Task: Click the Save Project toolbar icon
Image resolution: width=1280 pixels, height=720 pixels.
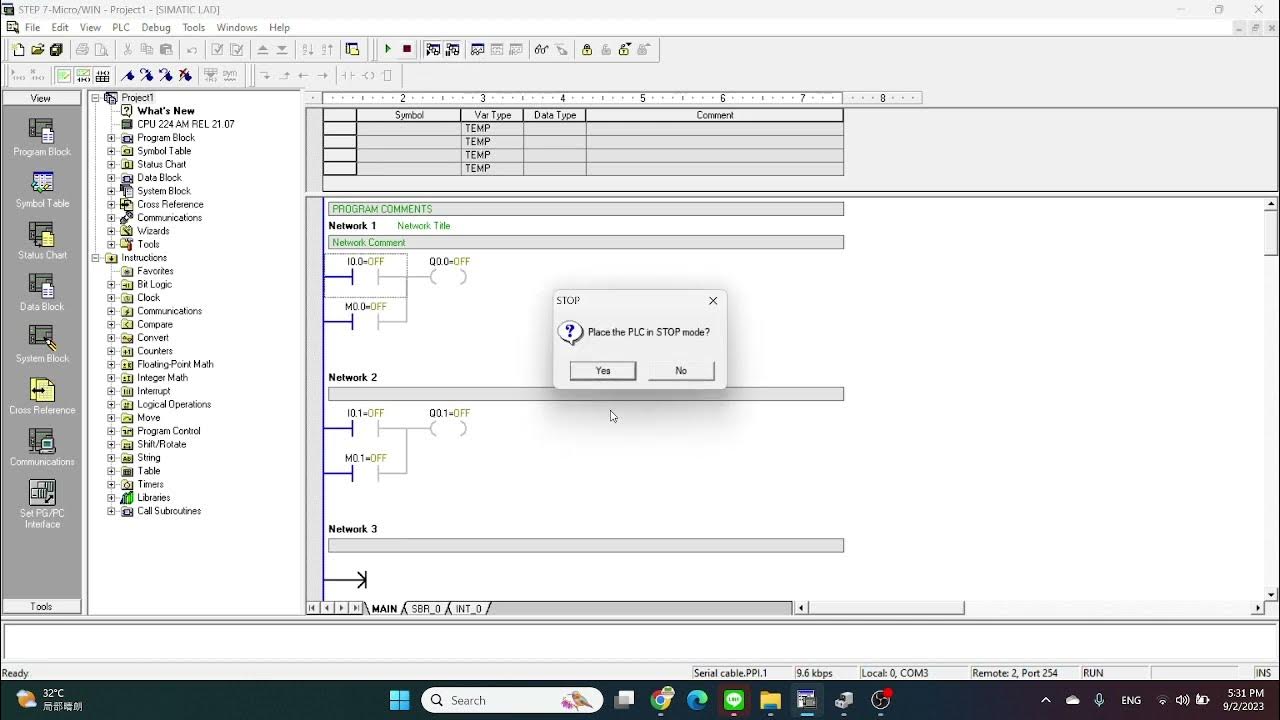Action: [x=56, y=49]
